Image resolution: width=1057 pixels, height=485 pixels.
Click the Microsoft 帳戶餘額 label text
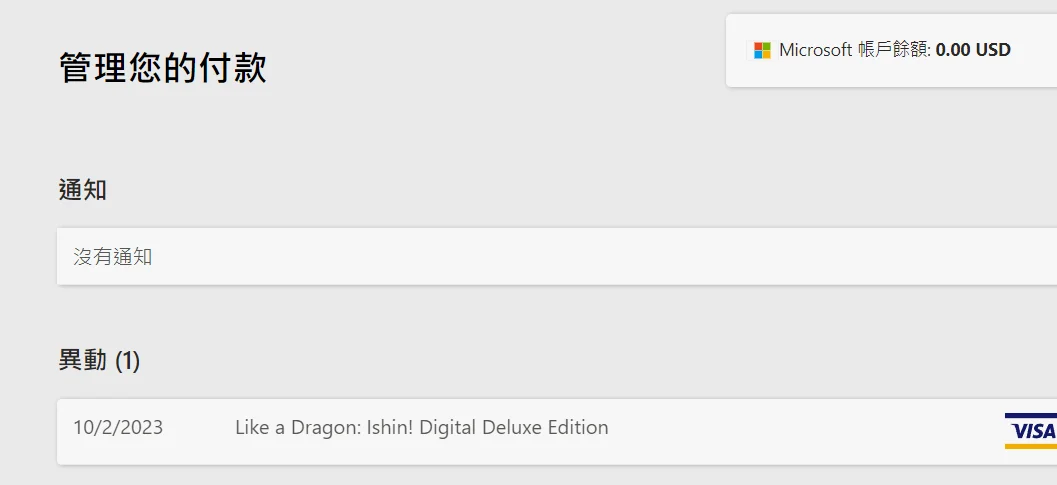click(855, 50)
